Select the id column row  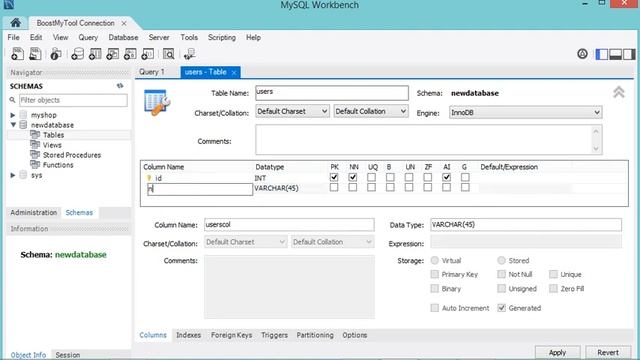click(384, 178)
